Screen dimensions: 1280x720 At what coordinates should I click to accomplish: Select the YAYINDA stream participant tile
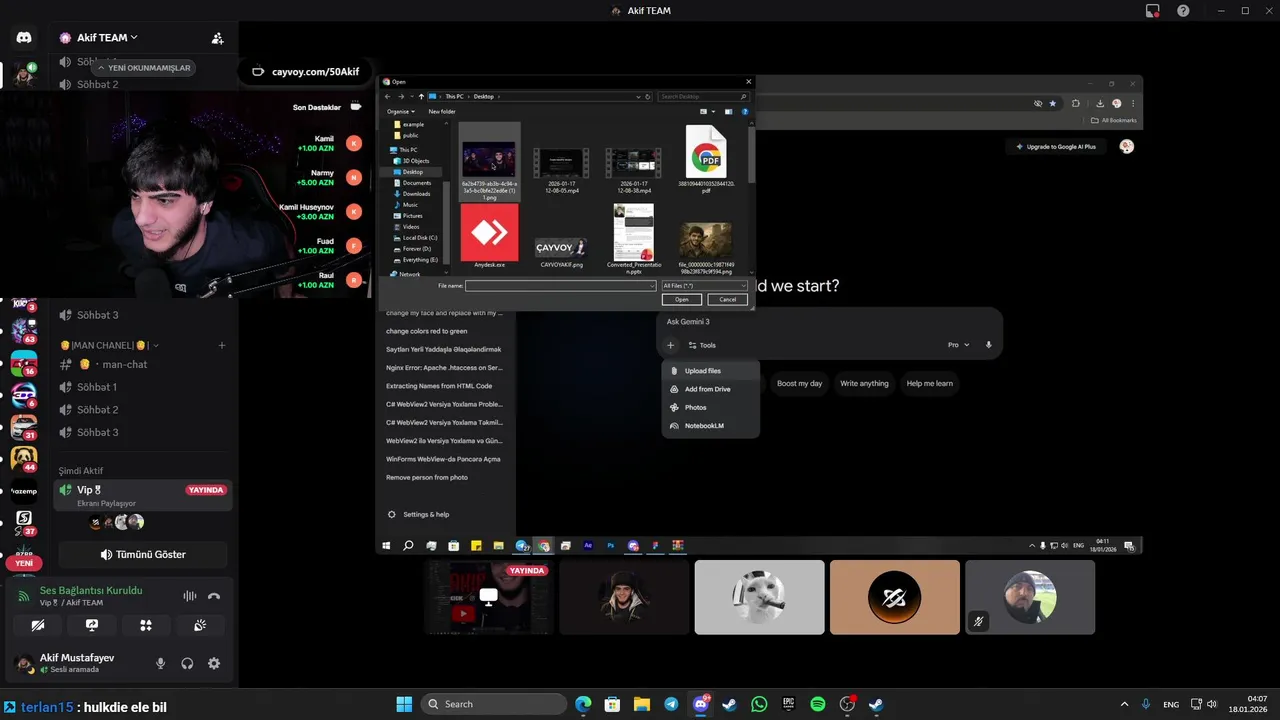pyautogui.click(x=488, y=597)
